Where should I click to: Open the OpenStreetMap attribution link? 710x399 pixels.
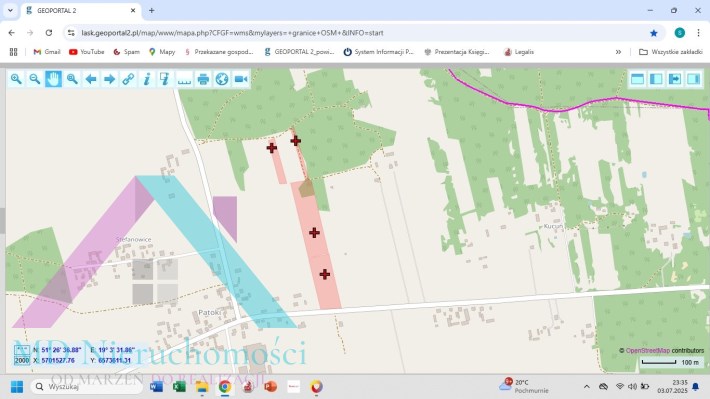648,351
